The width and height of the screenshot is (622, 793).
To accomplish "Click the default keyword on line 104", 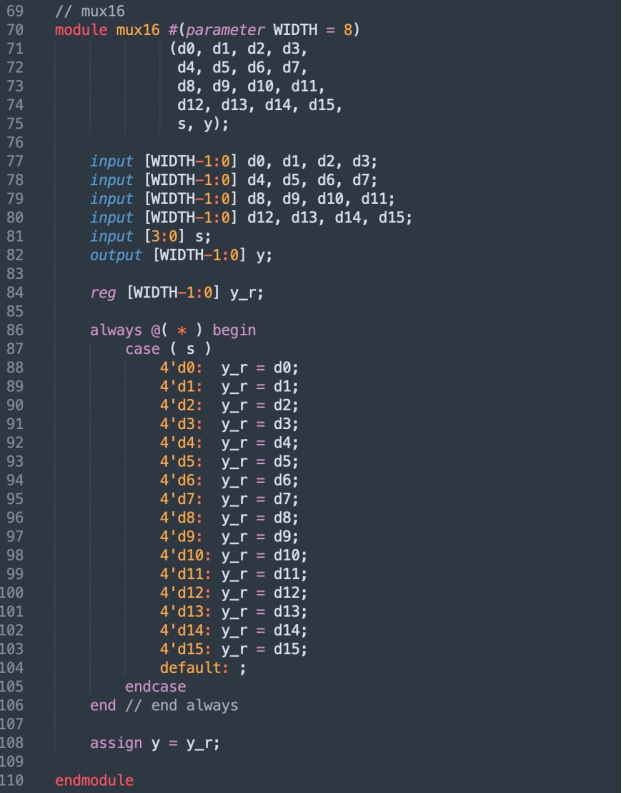I will pos(191,668).
